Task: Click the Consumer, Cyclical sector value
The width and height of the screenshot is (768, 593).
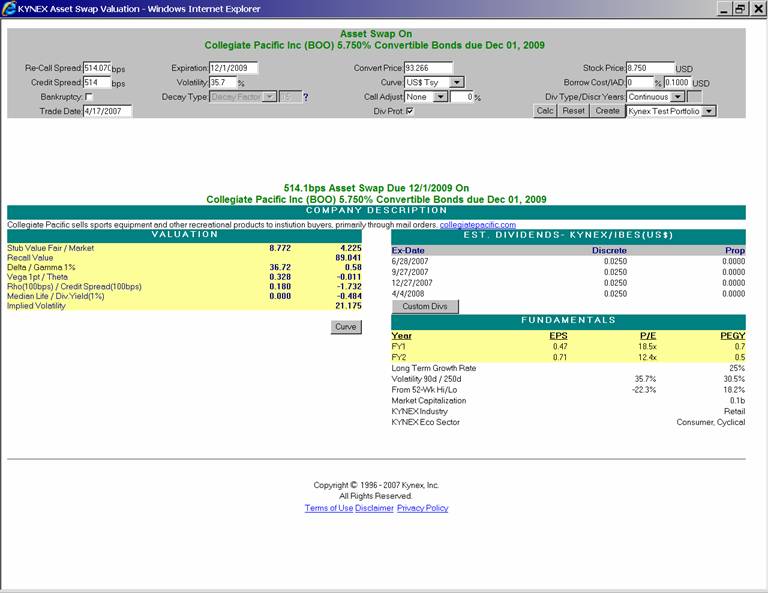Action: (711, 422)
